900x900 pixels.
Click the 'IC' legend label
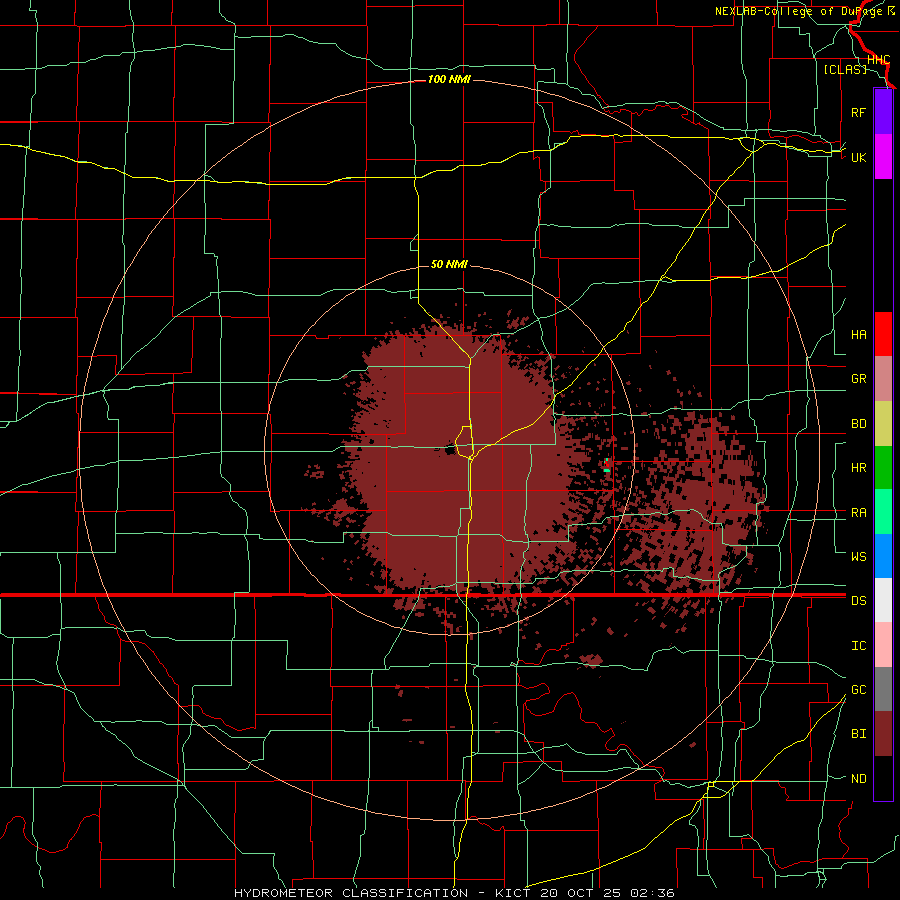click(x=858, y=646)
